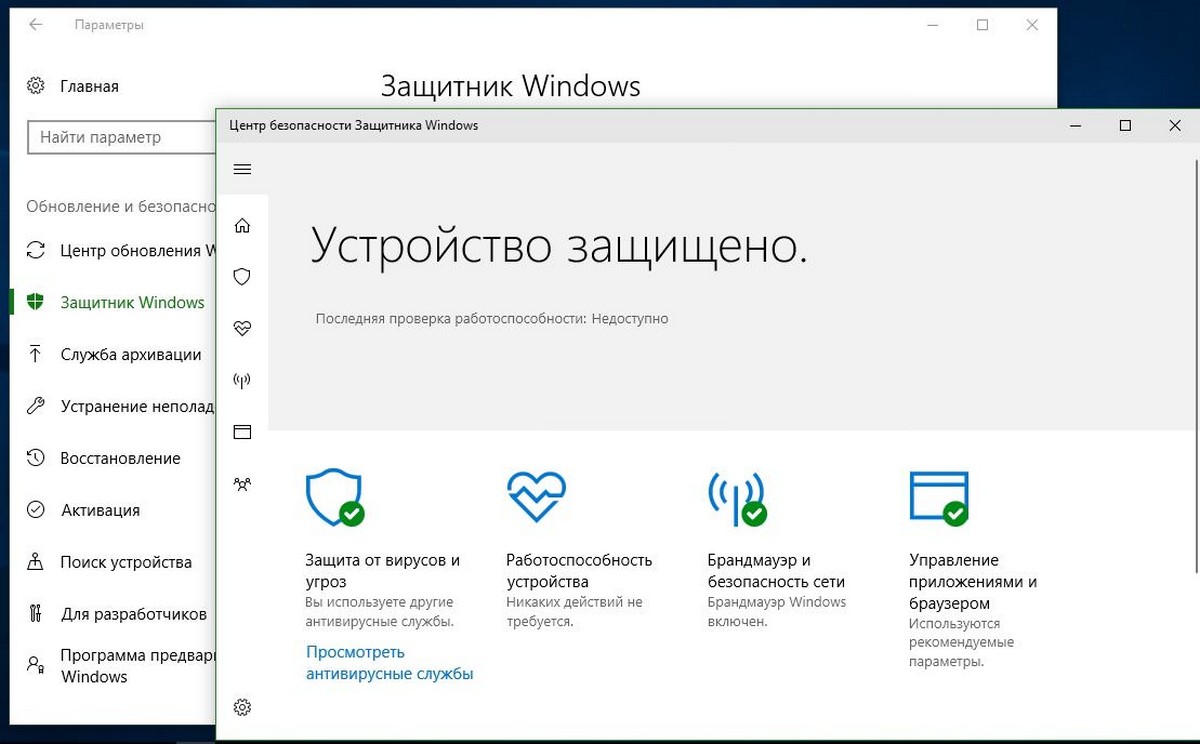Screen dimensions: 1200x744
Task: Open Брандмауэр и безопасность сети heading
Action: (776, 571)
